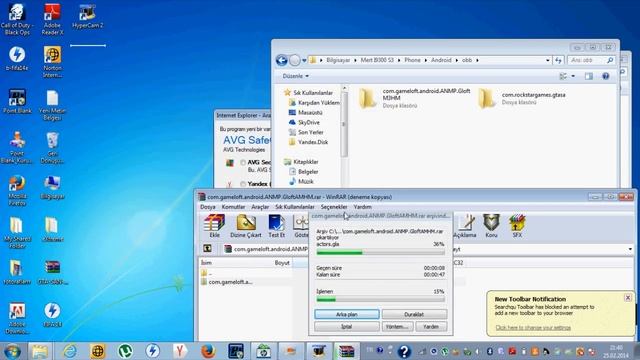
Task: Open Sık Kullanılanlar menu in WinRAR
Action: coord(295,207)
